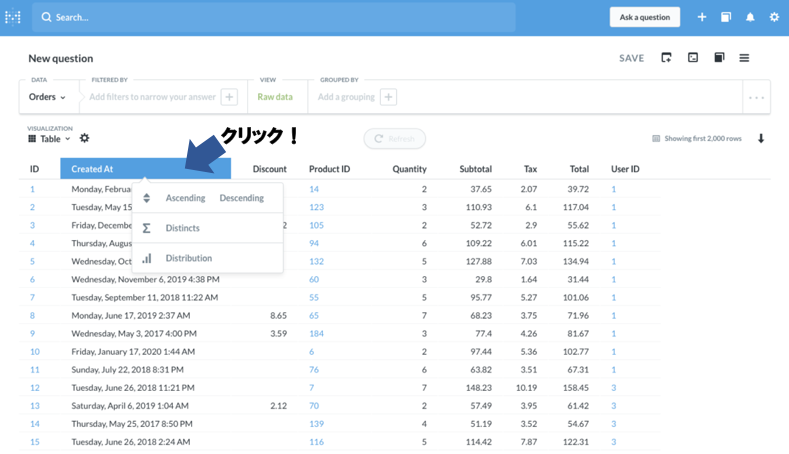Click the date cell Wednesday, November 6, 2019 4:38 PM
Image resolution: width=789 pixels, height=454 pixels.
[x=145, y=279]
